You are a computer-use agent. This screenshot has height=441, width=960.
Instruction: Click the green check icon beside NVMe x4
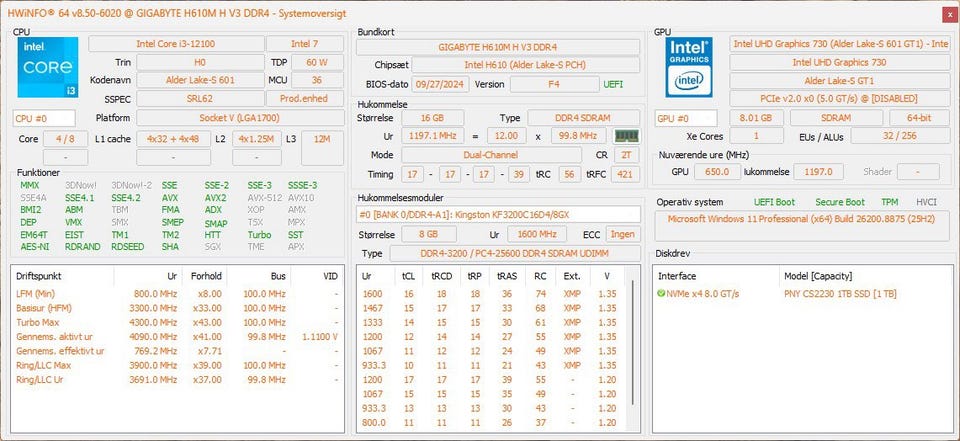(661, 294)
